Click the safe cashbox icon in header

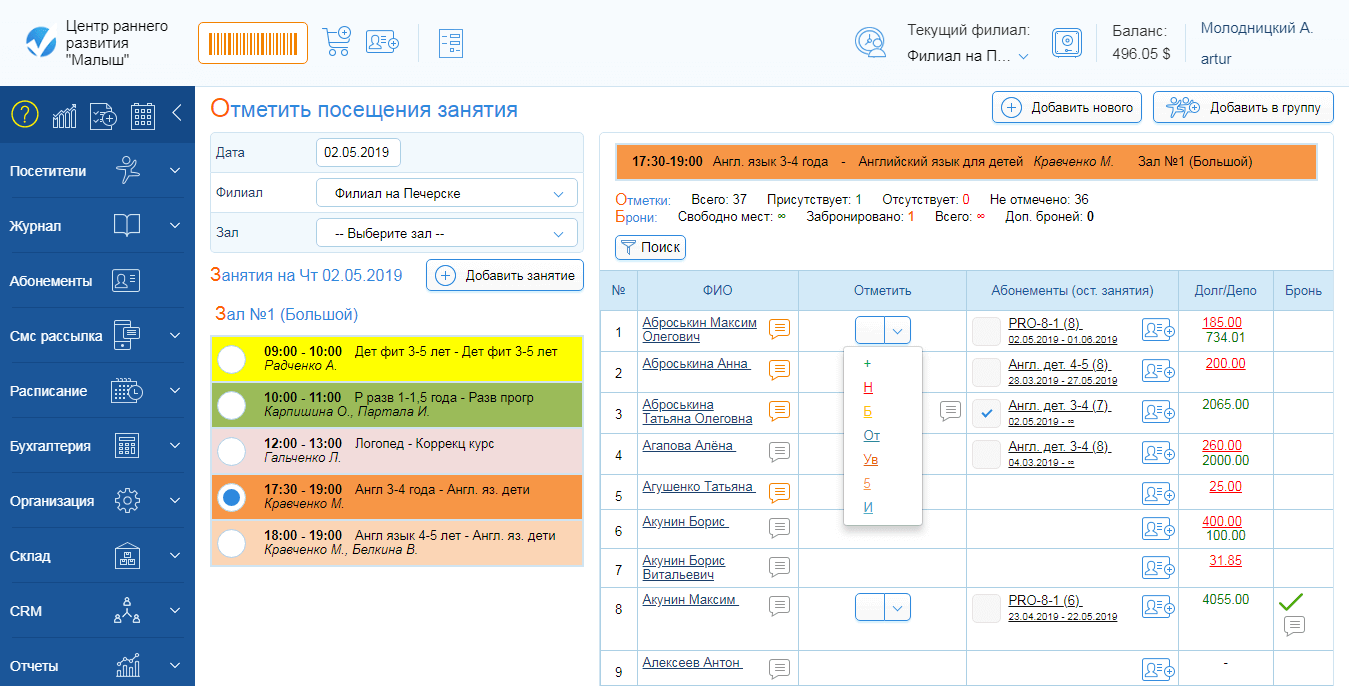tap(1067, 43)
